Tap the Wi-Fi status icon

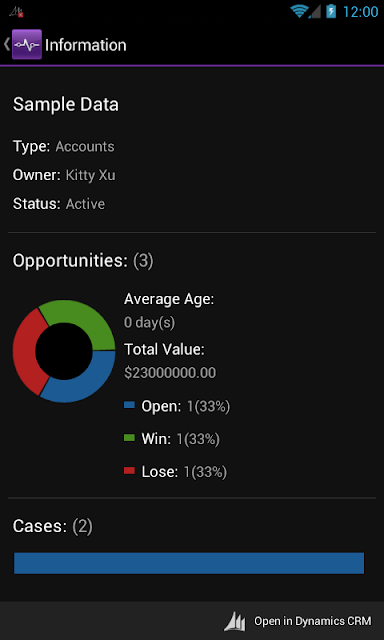tap(299, 11)
